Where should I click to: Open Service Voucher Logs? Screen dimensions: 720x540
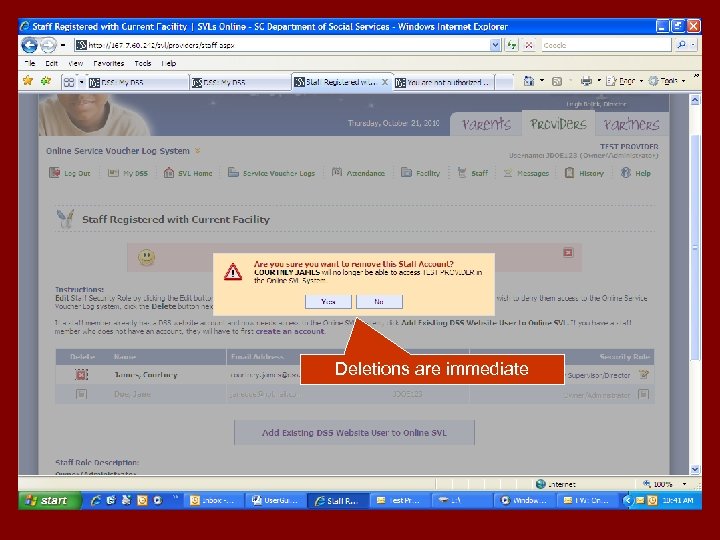click(x=271, y=173)
